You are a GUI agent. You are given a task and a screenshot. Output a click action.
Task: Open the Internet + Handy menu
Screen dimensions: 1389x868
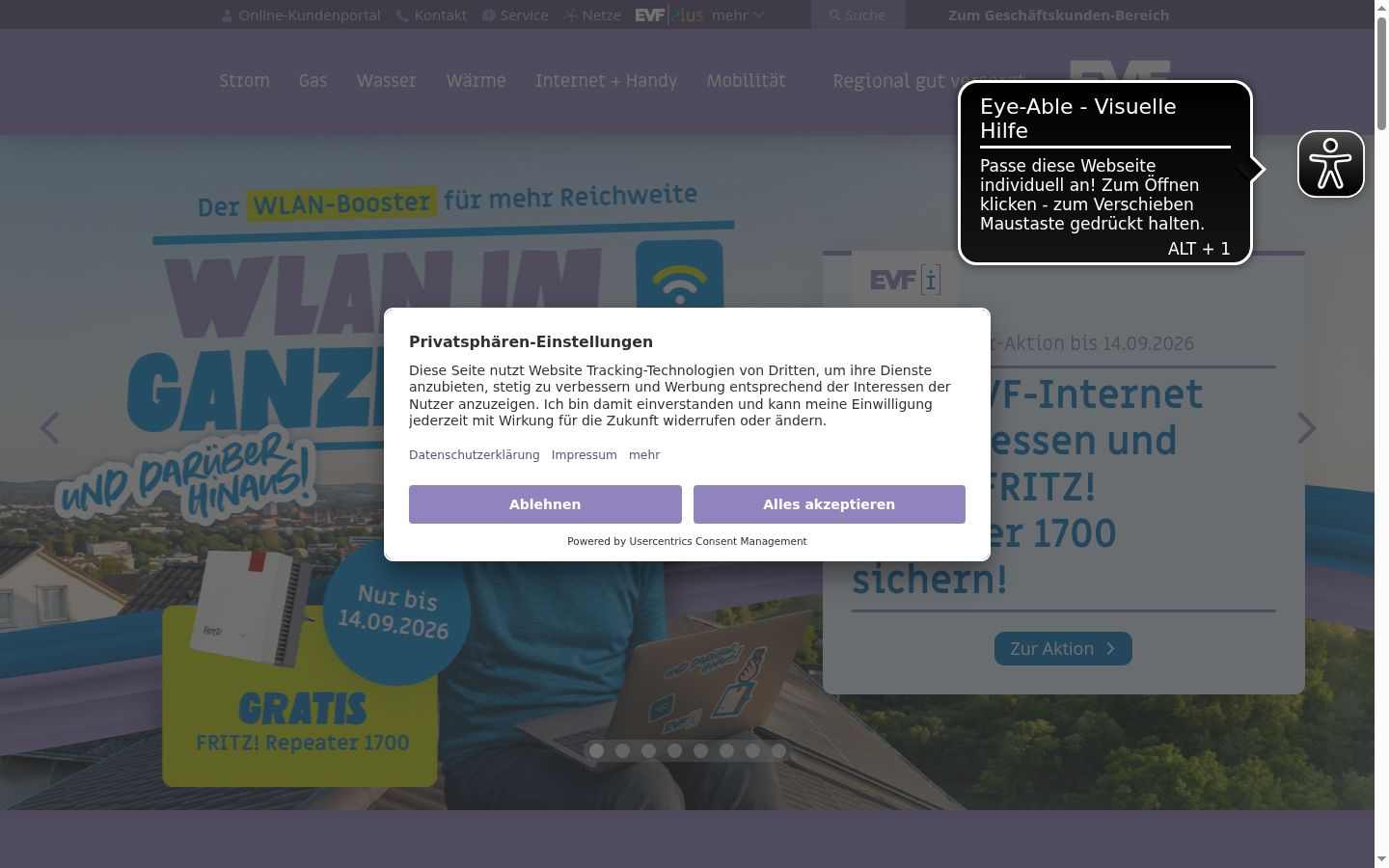[606, 81]
